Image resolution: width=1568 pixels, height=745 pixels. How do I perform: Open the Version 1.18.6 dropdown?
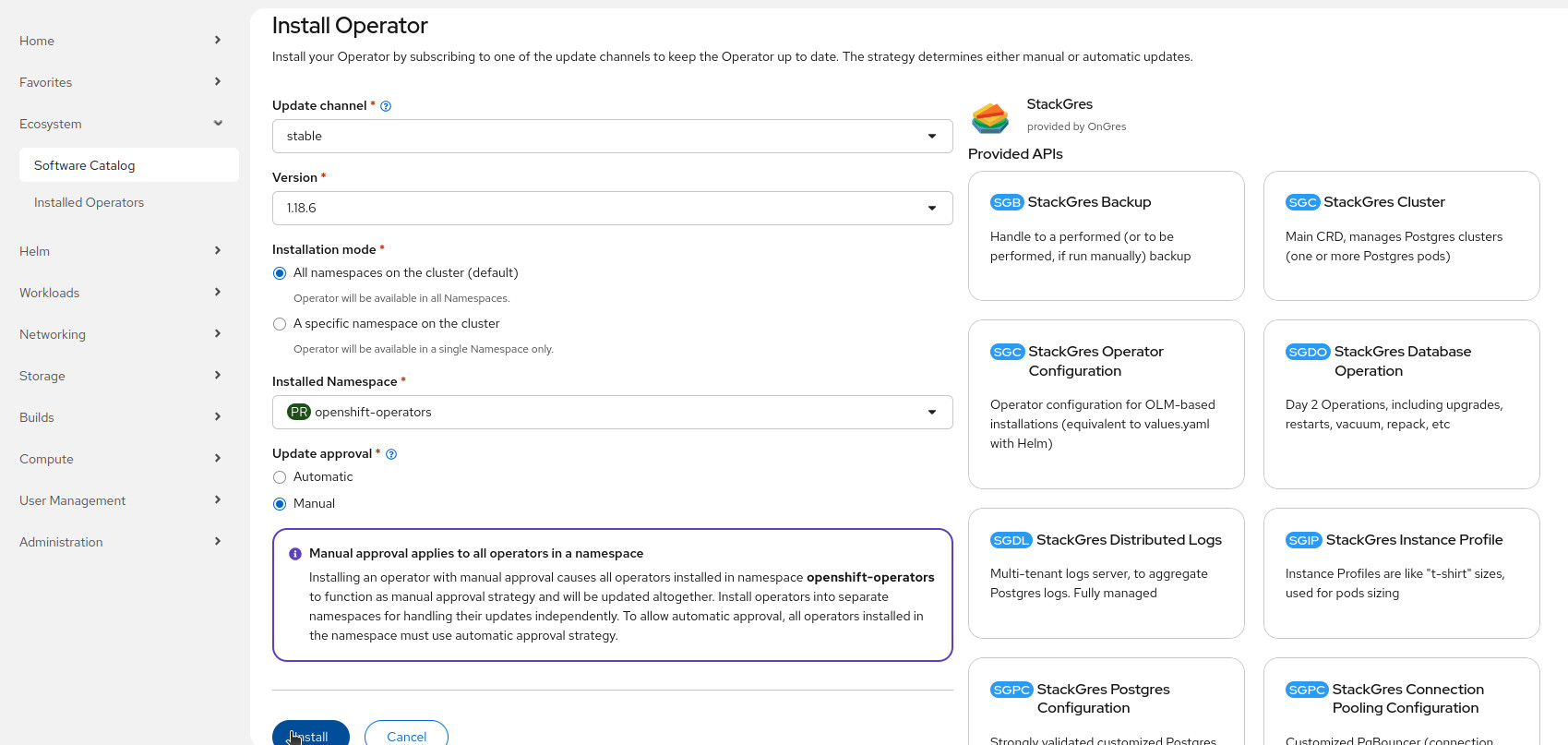[x=612, y=208]
